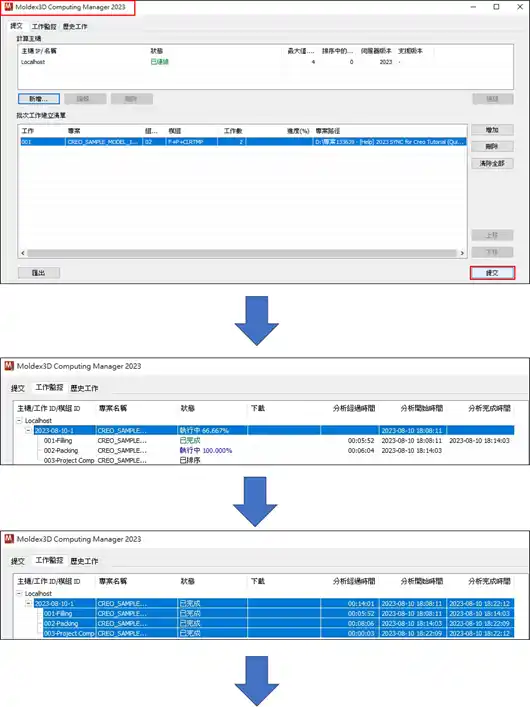The width and height of the screenshot is (530, 707).
Task: Click the 專案路徑 column header
Action: pyautogui.click(x=328, y=131)
